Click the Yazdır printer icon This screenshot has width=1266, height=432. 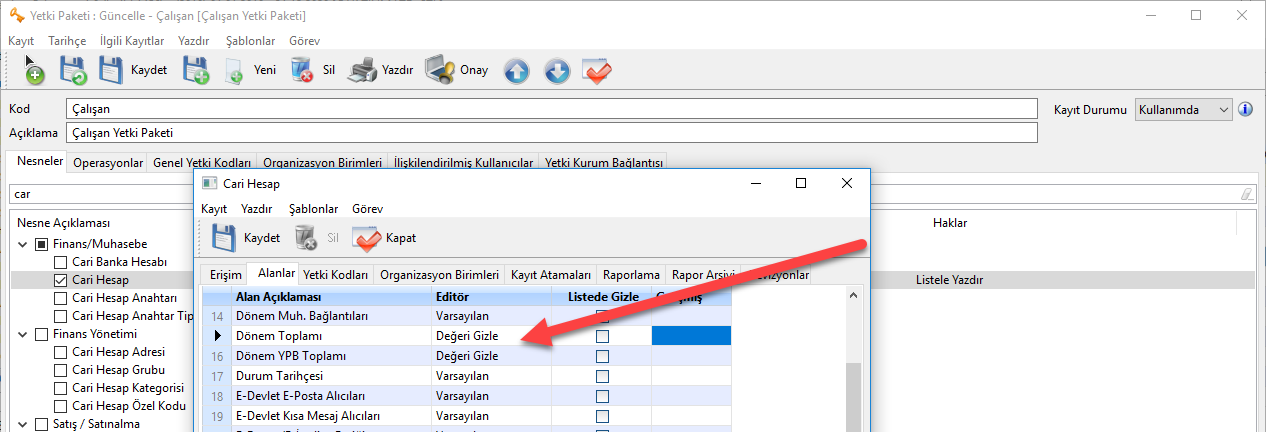pyautogui.click(x=364, y=70)
